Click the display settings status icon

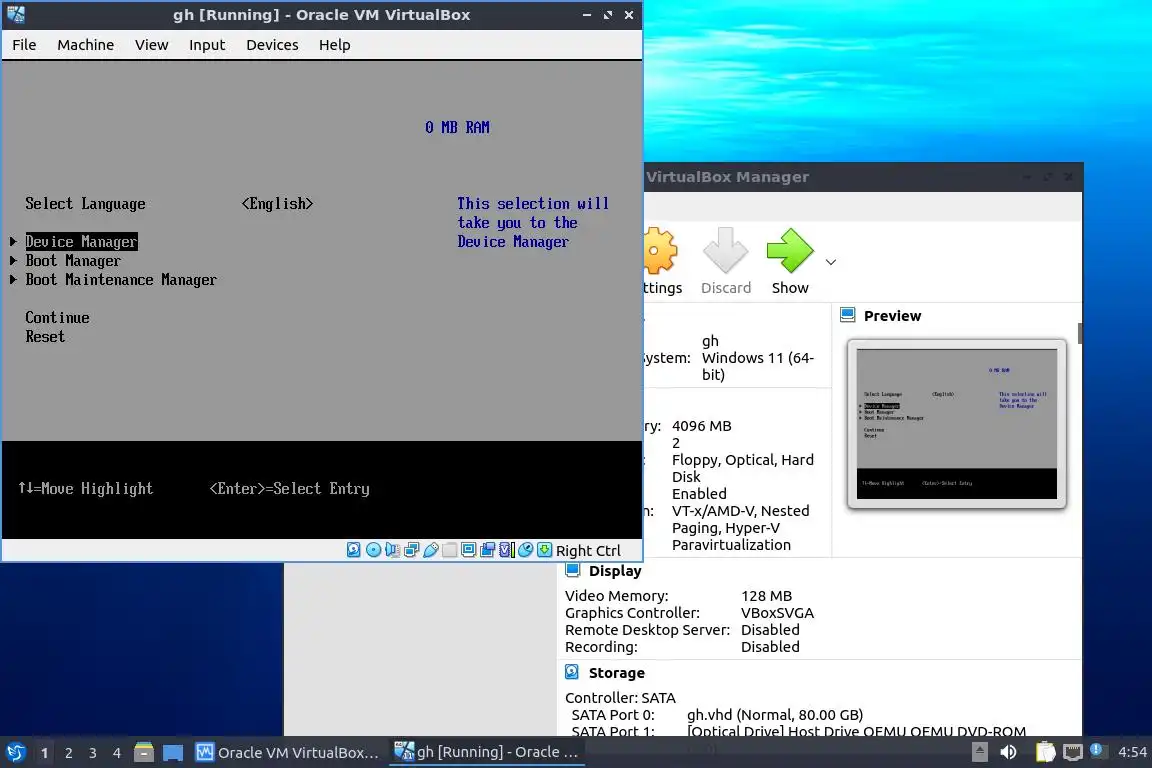(468, 550)
